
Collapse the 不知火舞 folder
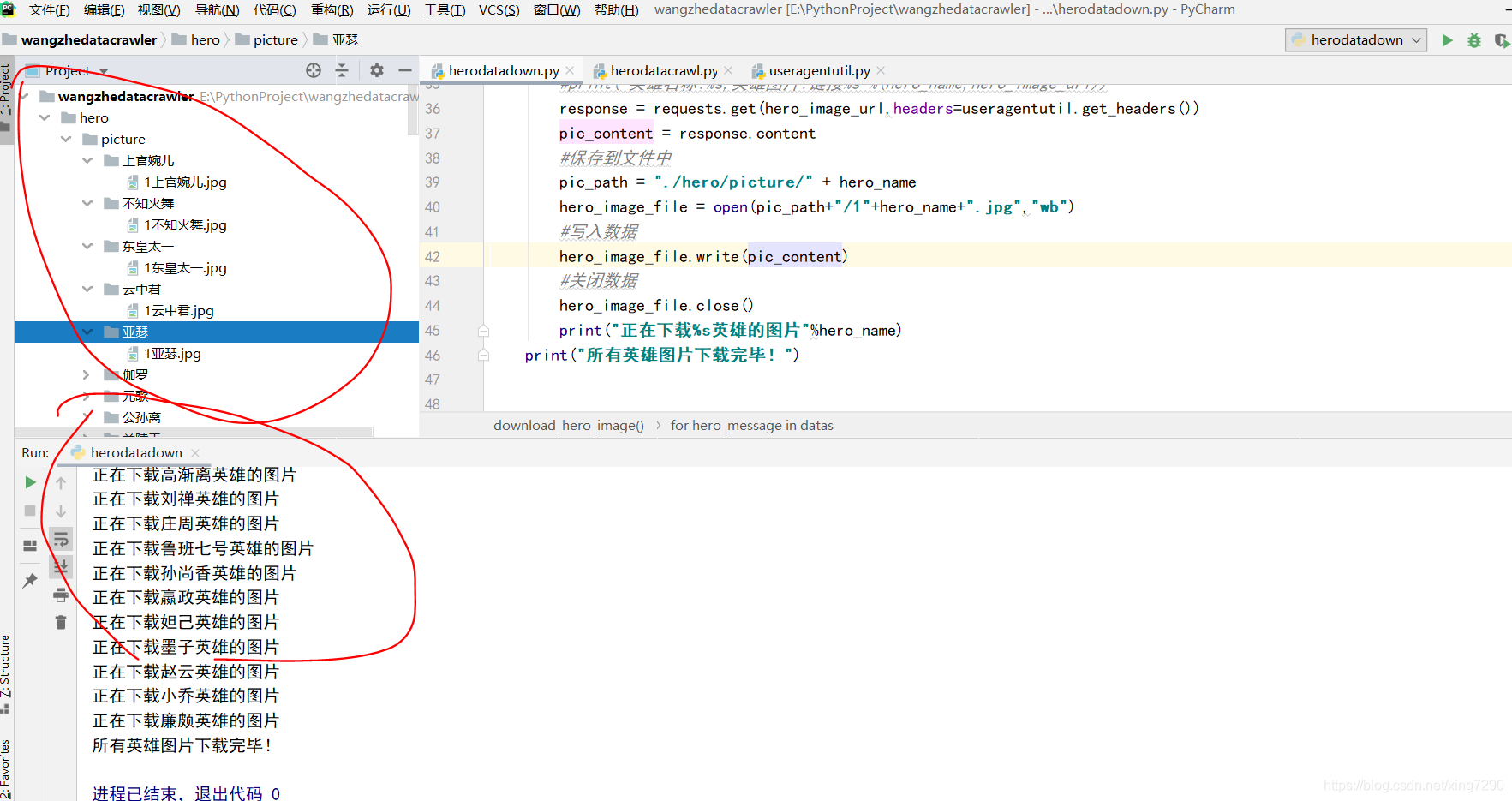point(87,203)
